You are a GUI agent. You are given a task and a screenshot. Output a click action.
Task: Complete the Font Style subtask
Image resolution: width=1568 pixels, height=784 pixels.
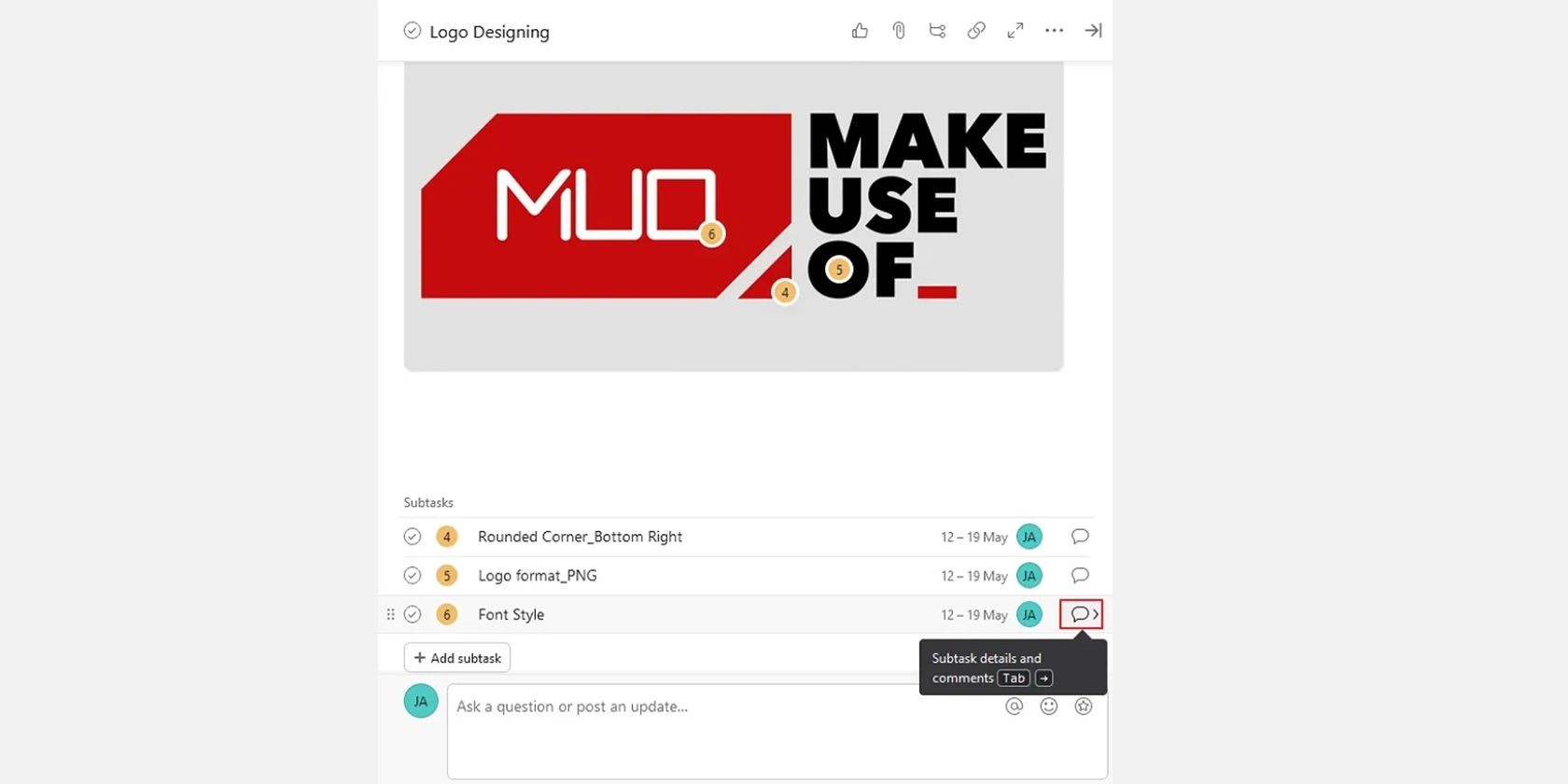(412, 614)
